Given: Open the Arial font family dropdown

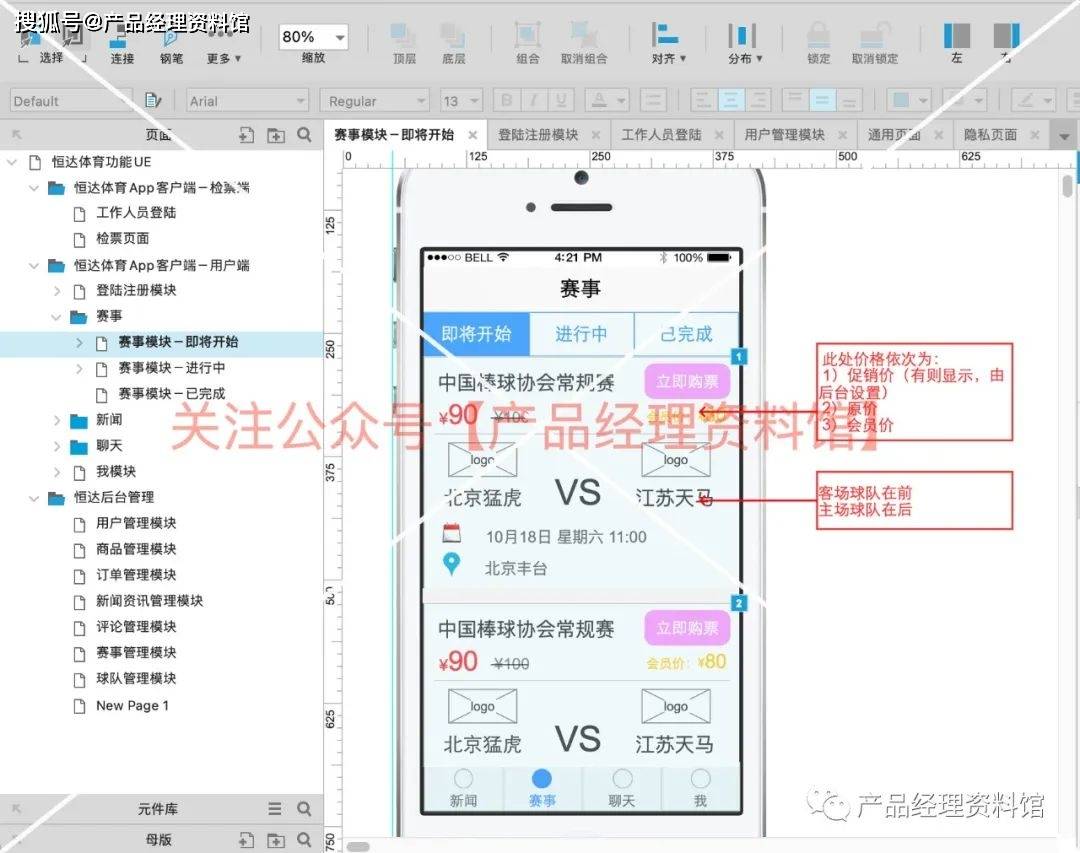Looking at the screenshot, I should pyautogui.click(x=245, y=100).
